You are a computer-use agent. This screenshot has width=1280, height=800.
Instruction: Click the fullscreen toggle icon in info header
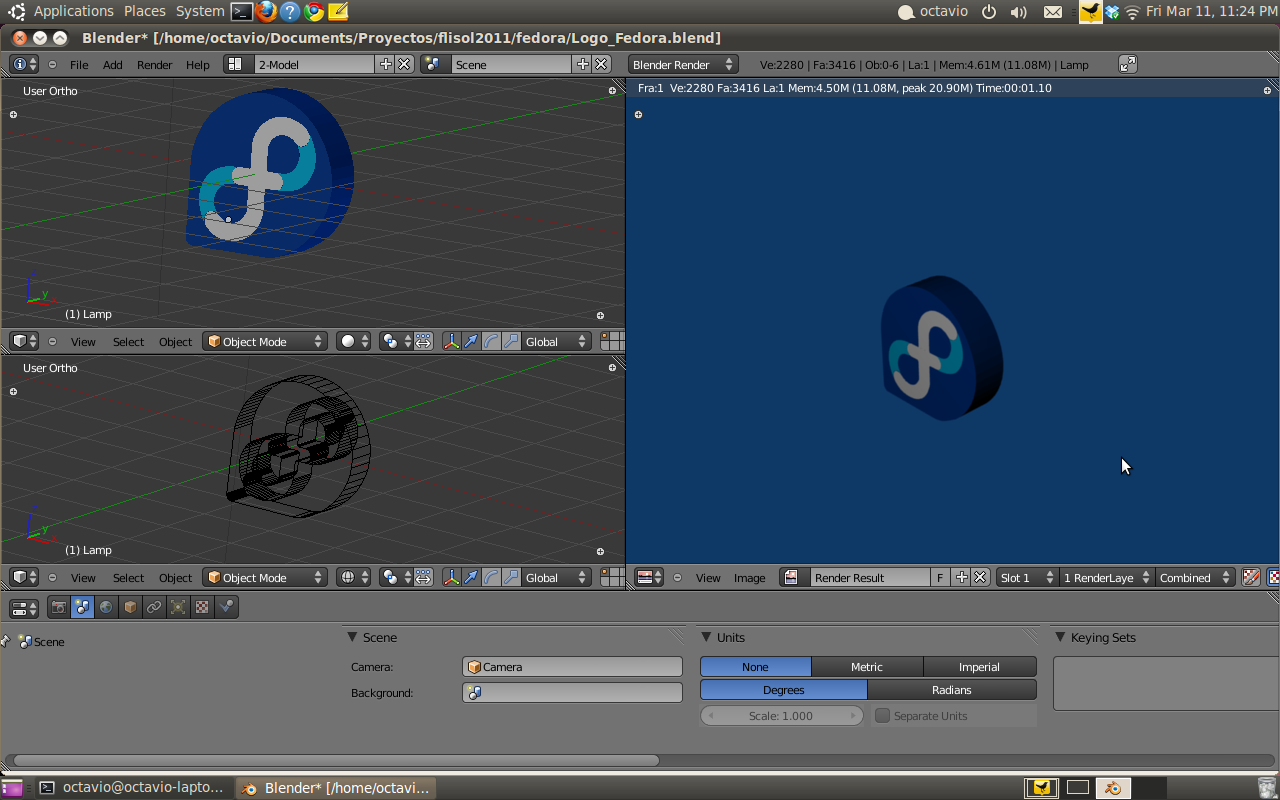[1127, 64]
